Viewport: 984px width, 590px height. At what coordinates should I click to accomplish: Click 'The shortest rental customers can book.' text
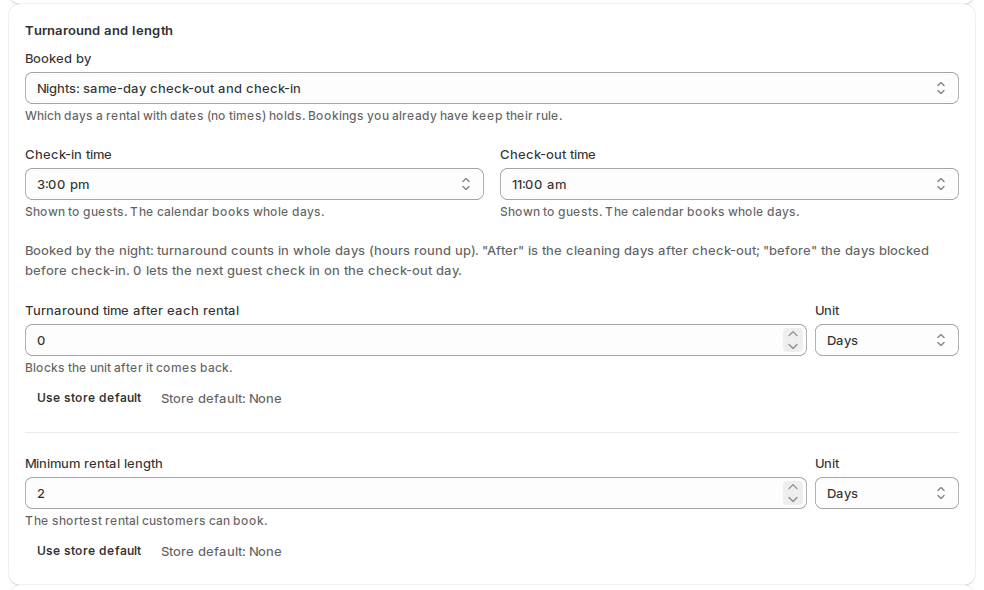(146, 521)
